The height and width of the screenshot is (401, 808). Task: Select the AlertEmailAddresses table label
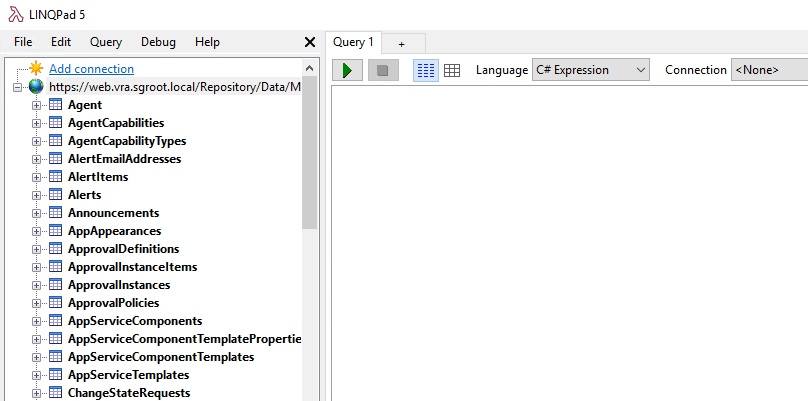click(124, 159)
